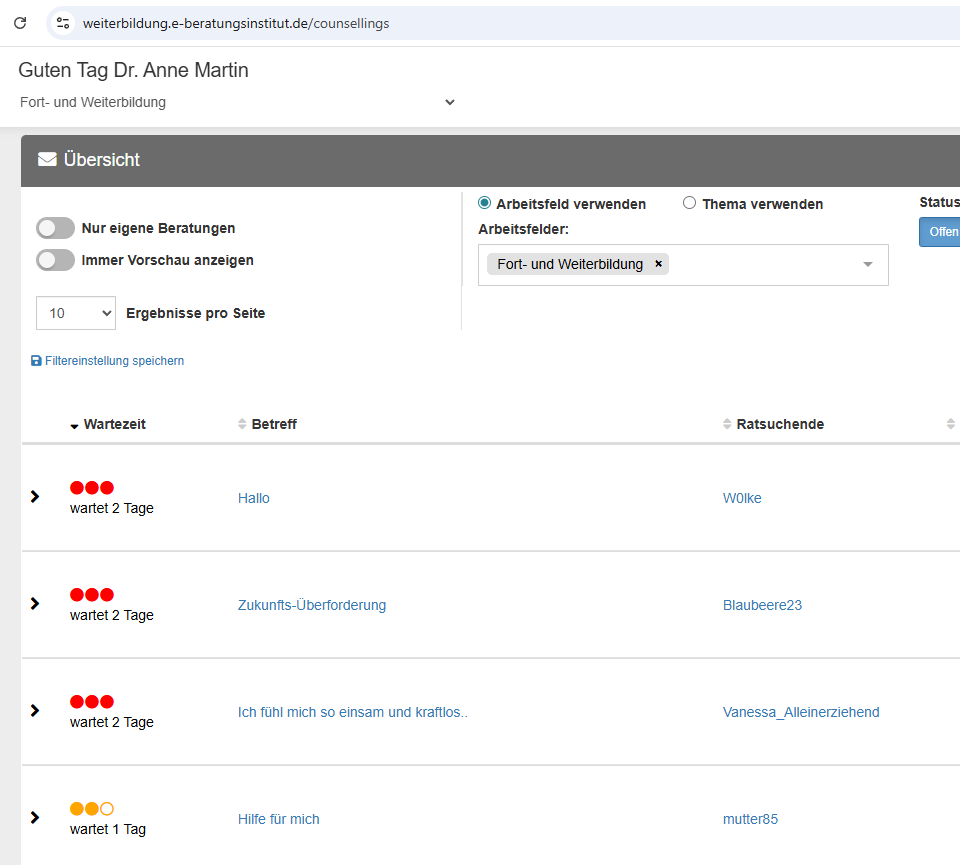Click the orange waiting dots for Hilfe für mich
960x865 pixels.
[92, 809]
